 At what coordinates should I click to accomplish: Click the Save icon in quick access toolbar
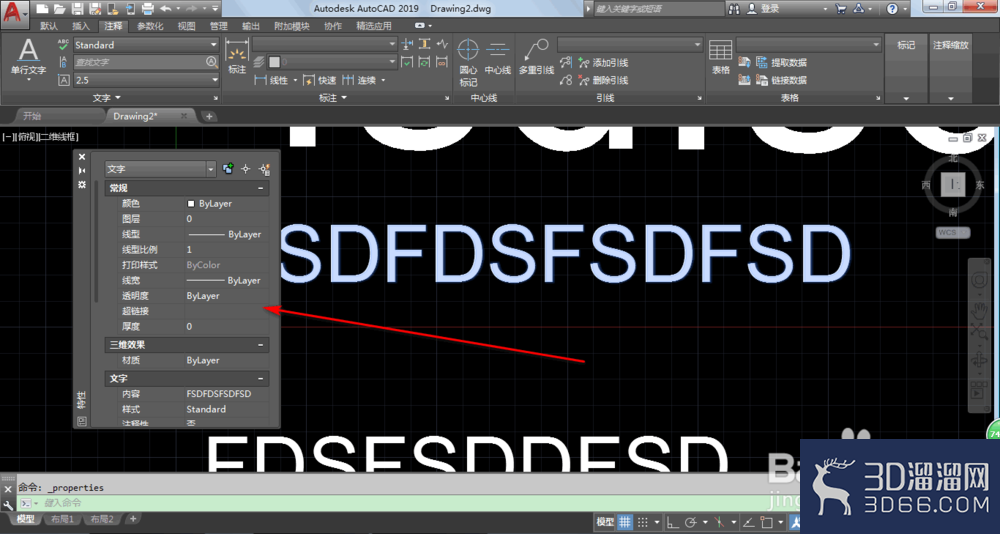coord(77,9)
